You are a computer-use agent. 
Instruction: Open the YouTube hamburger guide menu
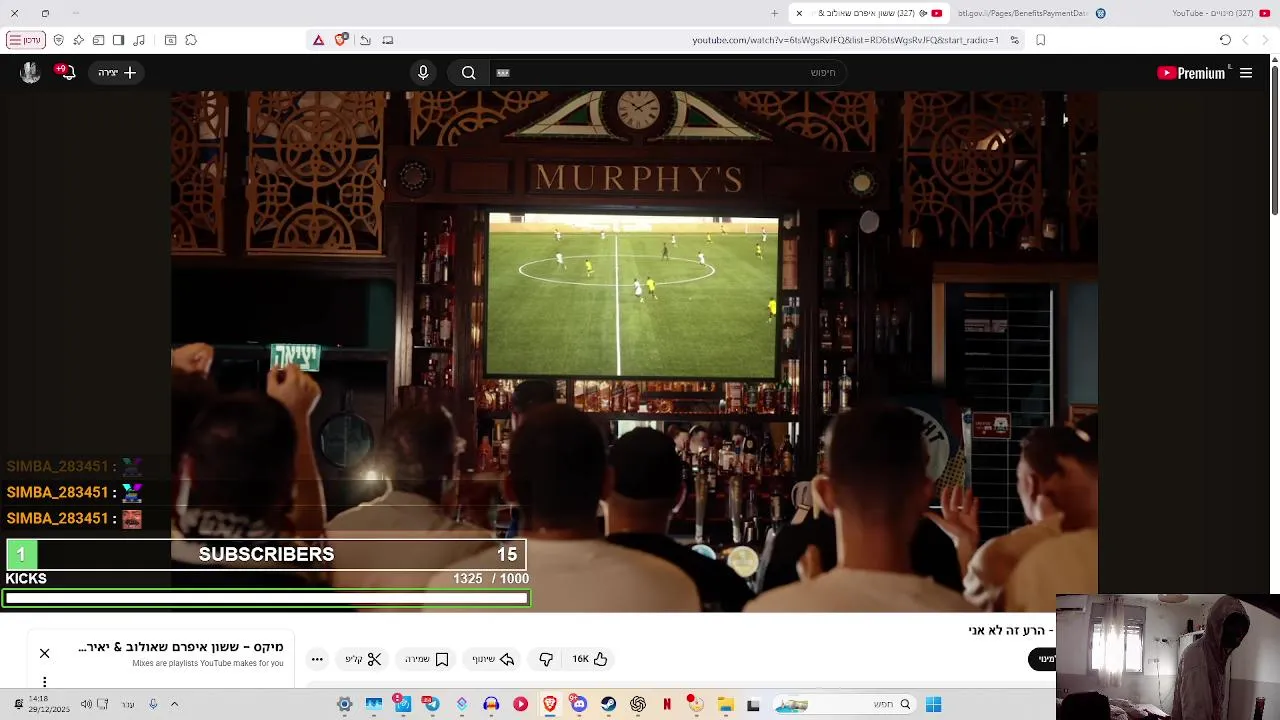(1246, 72)
